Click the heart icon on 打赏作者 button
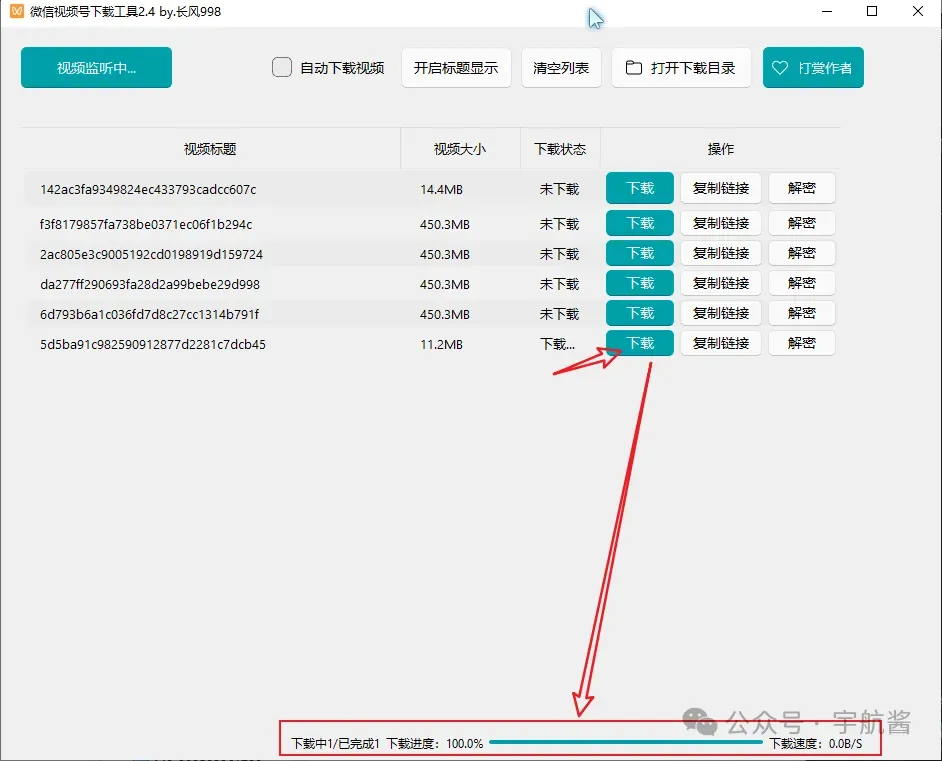 click(x=779, y=68)
